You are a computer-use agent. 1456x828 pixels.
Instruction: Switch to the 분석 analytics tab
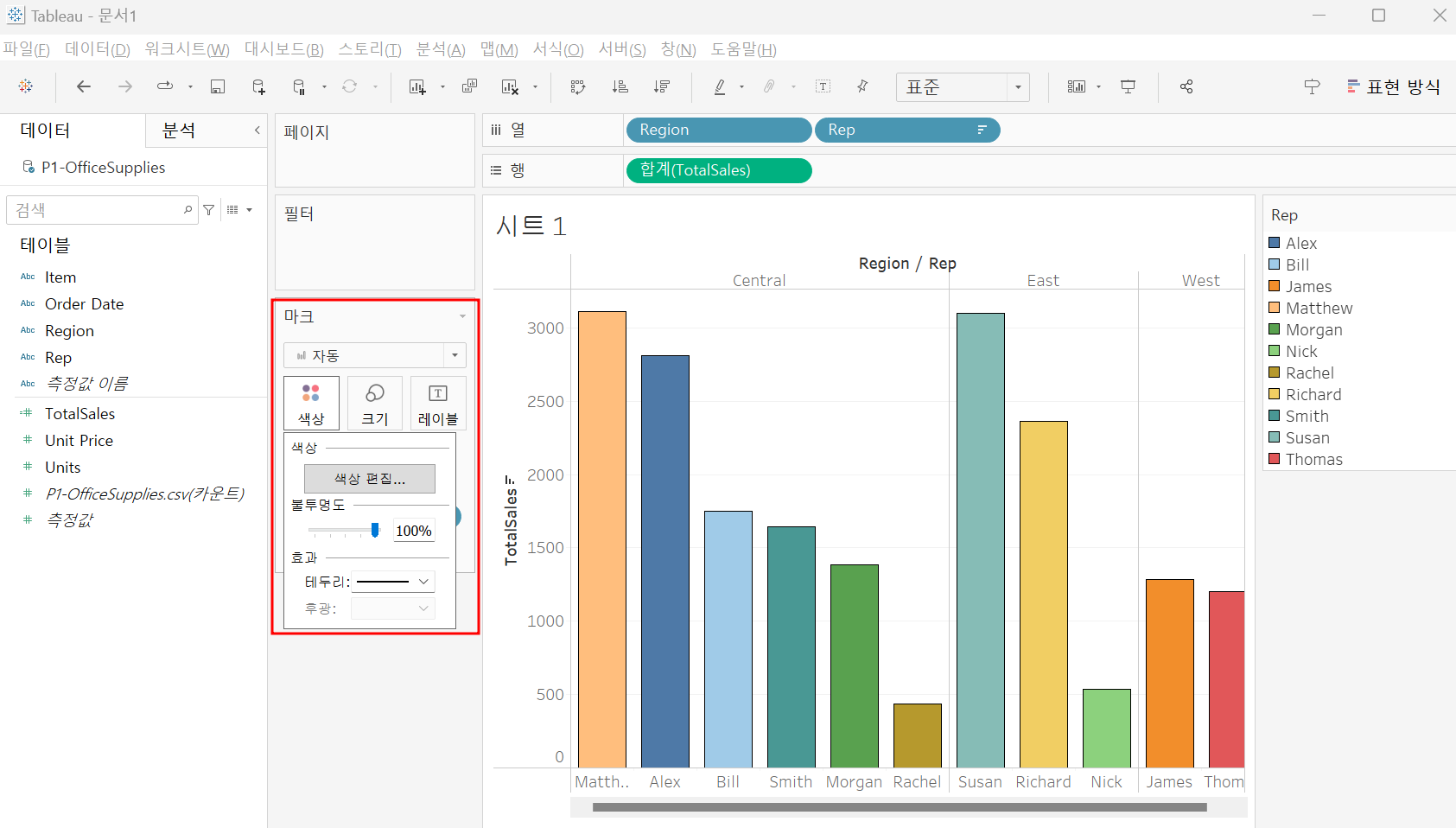coord(179,131)
